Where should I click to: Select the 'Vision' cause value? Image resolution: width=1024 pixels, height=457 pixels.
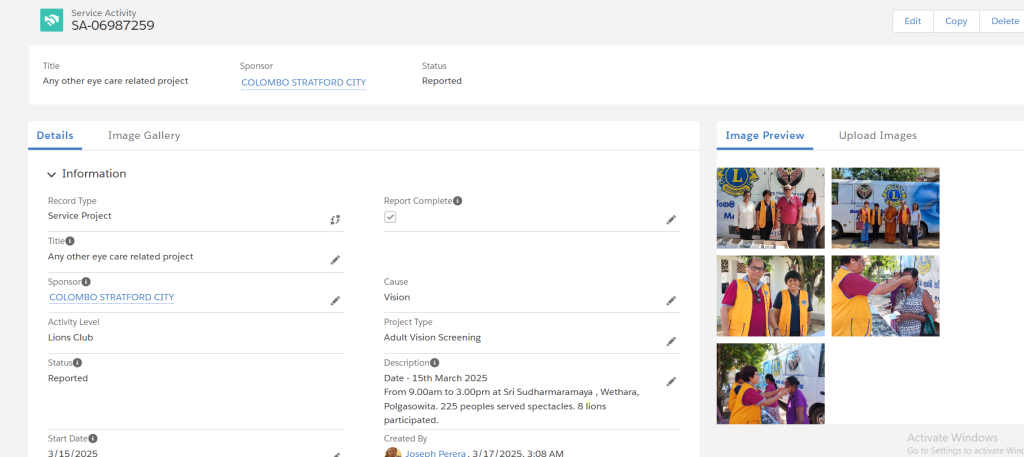pos(397,297)
